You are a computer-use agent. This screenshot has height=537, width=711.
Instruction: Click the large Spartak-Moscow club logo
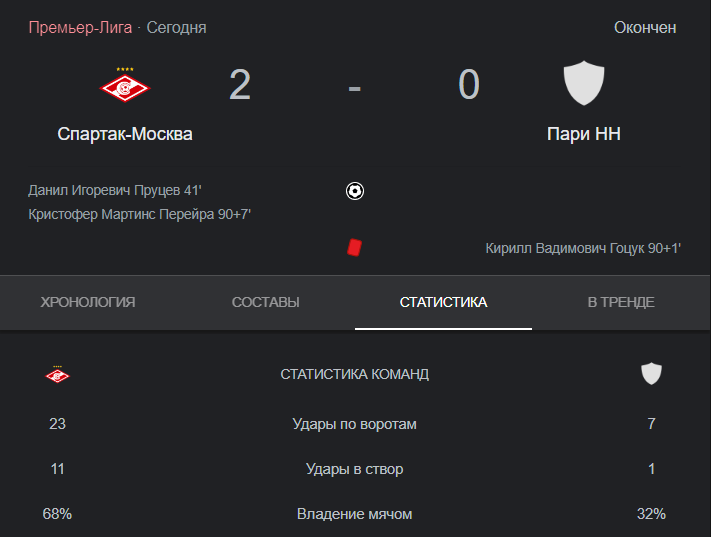pos(125,85)
